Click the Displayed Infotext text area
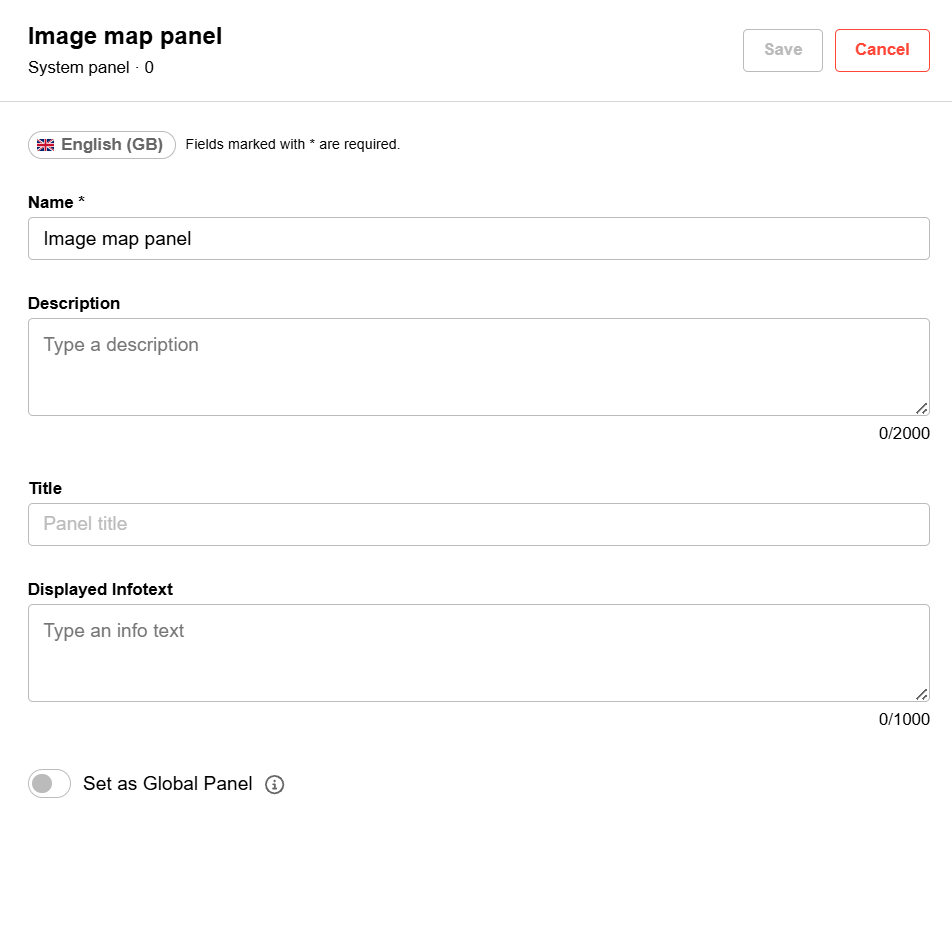This screenshot has height=940, width=952. (478, 652)
